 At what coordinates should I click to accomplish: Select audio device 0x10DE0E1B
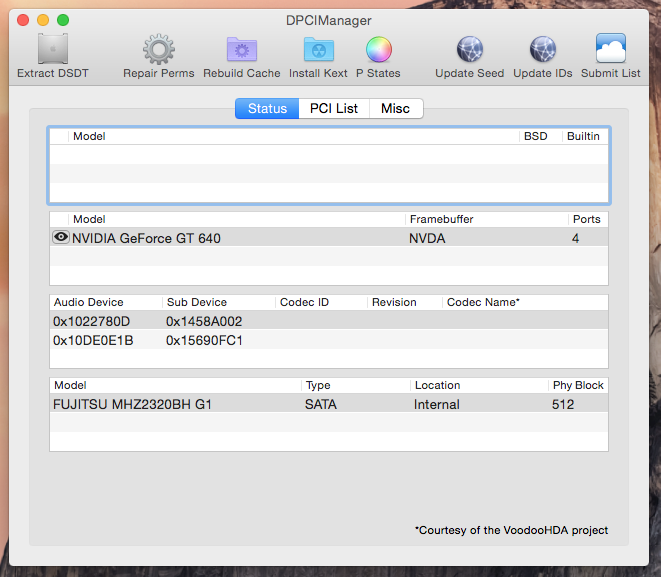pos(93,341)
